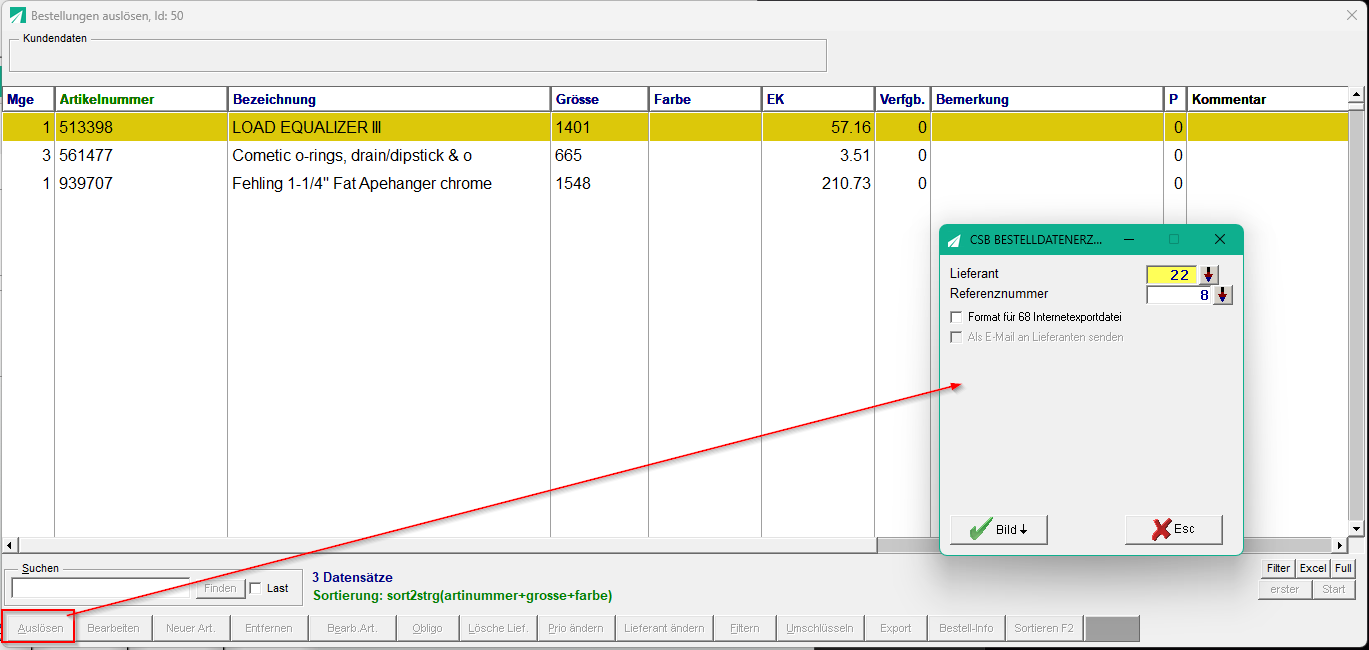Viewport: 1369px width, 650px height.
Task: Toggle Als E-Mail an Lieferanten senden
Action: point(956,337)
